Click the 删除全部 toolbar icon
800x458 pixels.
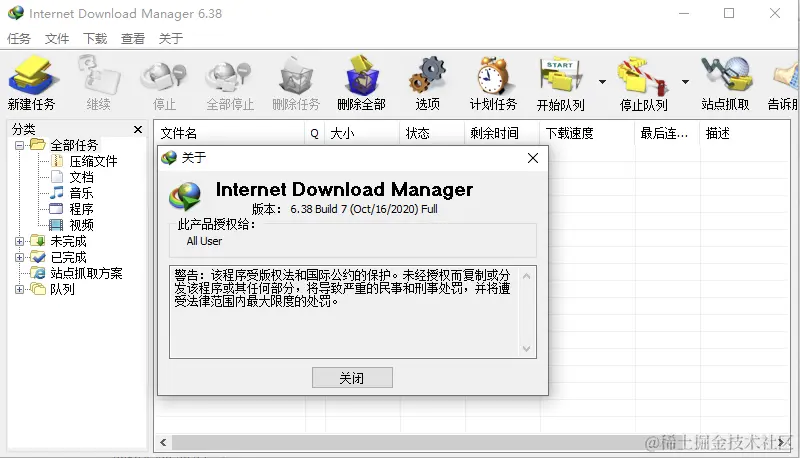click(x=361, y=84)
